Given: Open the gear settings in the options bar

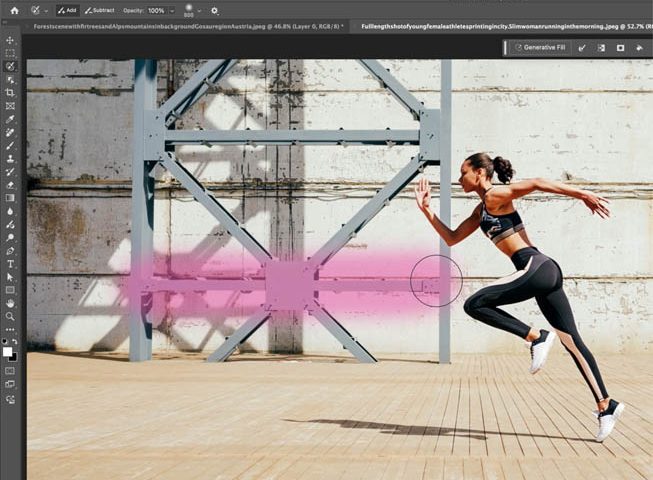Looking at the screenshot, I should click(214, 10).
